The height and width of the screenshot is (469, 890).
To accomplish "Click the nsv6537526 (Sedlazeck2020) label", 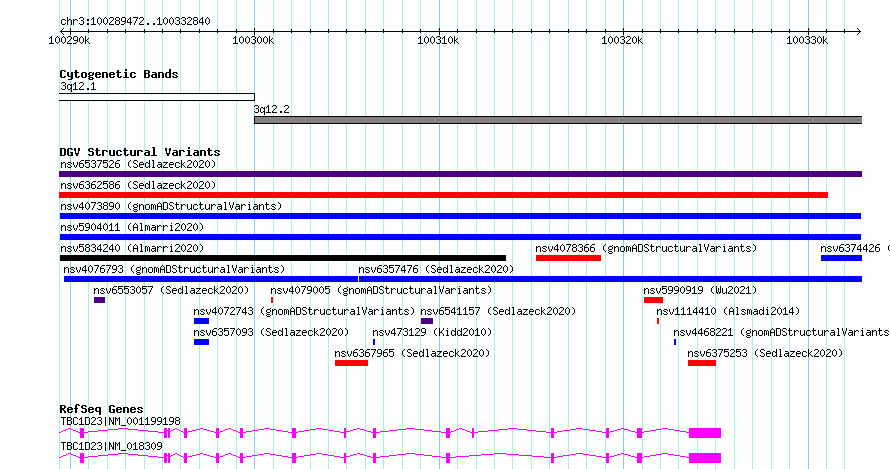I will tap(138, 164).
